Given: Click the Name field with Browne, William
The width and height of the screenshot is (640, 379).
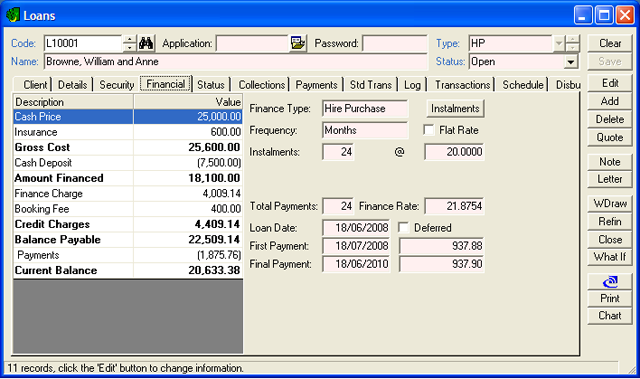Looking at the screenshot, I should pos(236,62).
